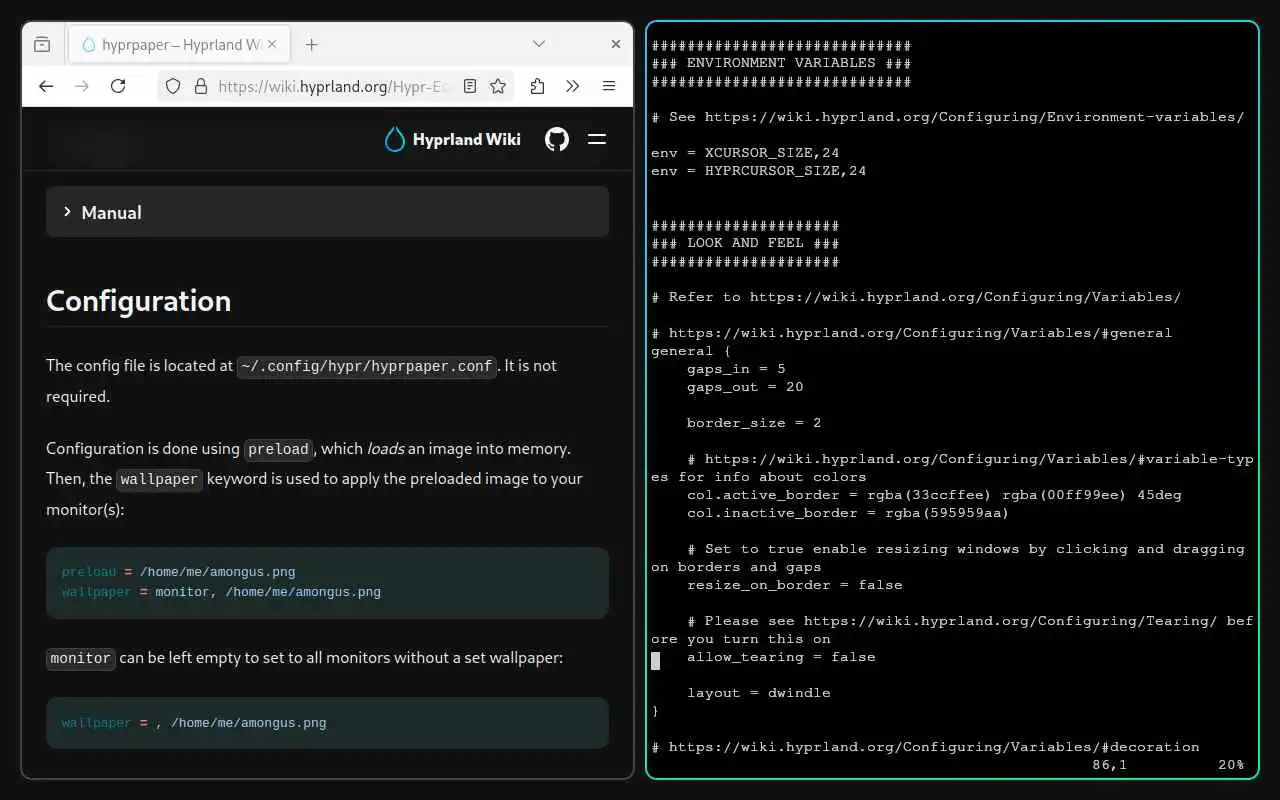The width and height of the screenshot is (1280, 800).
Task: Select the hyprpaper tab
Action: 179,44
